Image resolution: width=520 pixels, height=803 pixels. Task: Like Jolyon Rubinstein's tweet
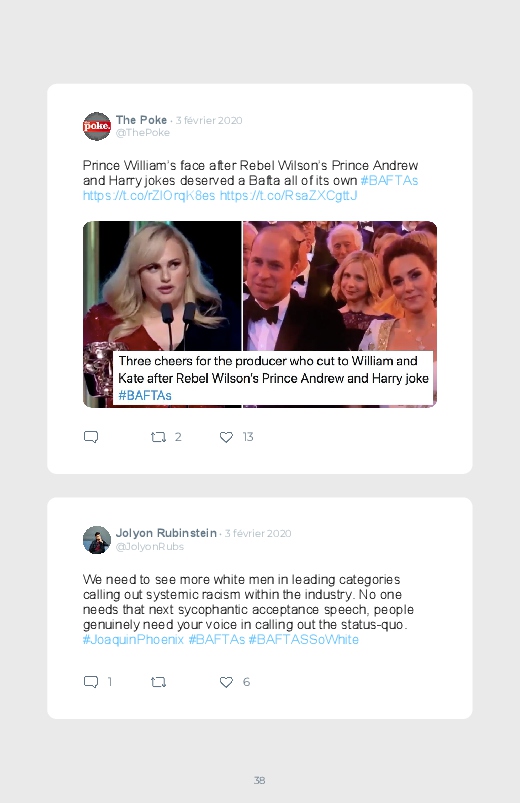click(x=226, y=682)
